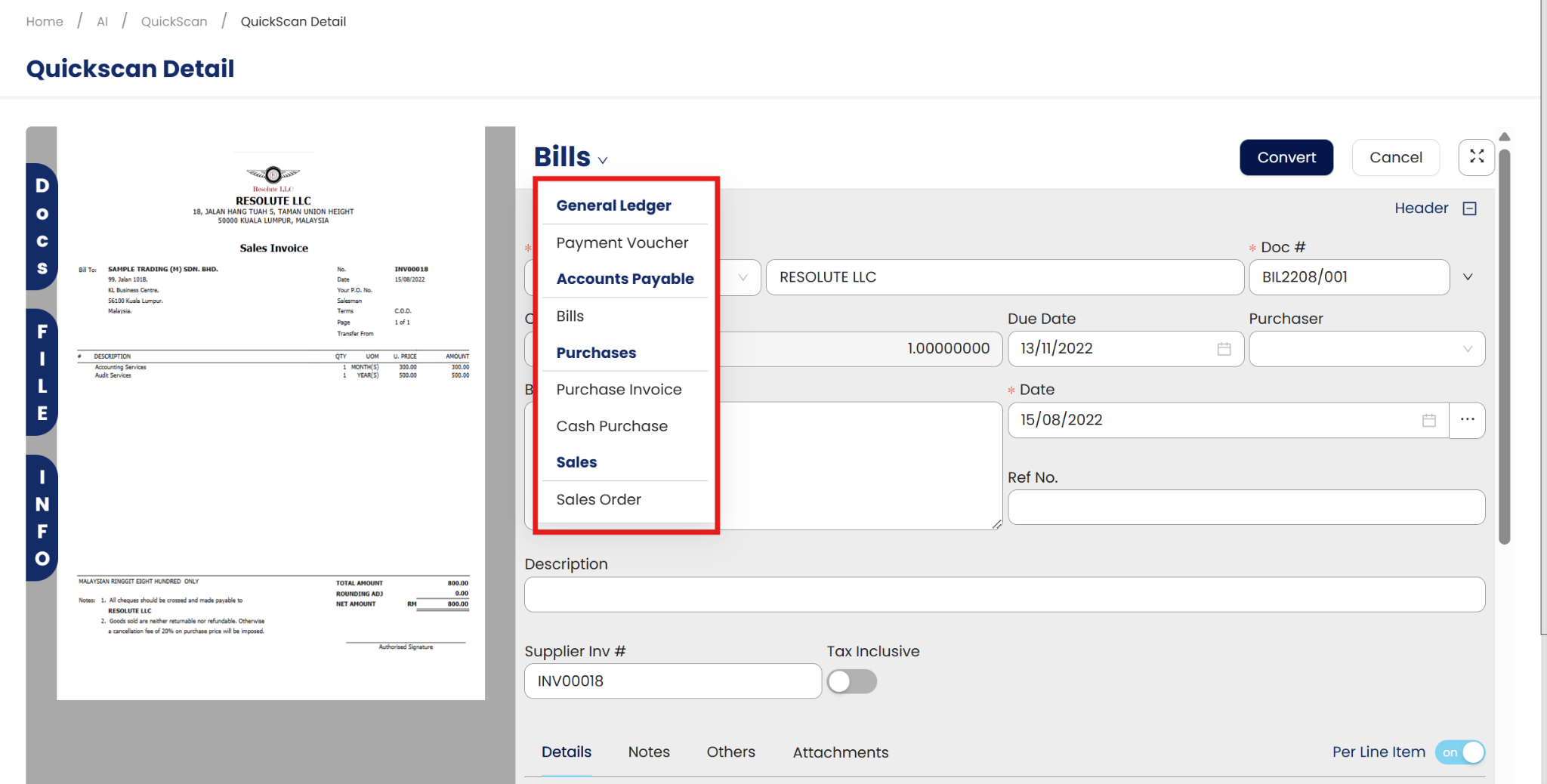Screen dimensions: 1547x784
Task: Click the scroll up arrow of form
Action: (1505, 137)
